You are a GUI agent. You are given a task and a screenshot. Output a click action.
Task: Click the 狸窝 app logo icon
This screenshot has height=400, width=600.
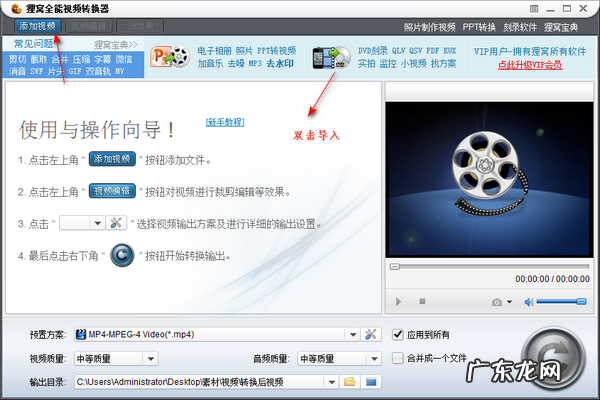click(16, 8)
